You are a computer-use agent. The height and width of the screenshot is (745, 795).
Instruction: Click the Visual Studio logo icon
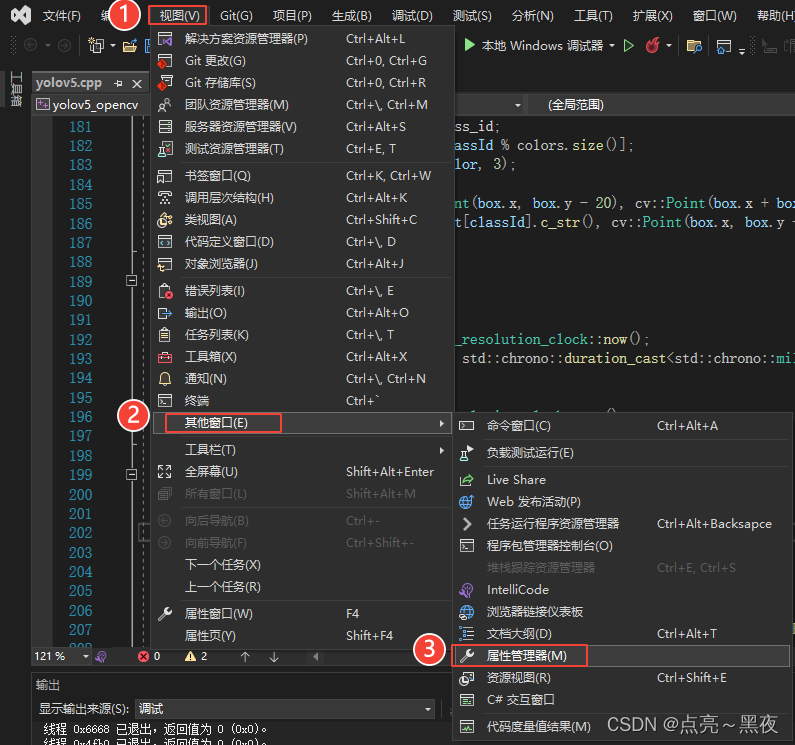(x=21, y=15)
